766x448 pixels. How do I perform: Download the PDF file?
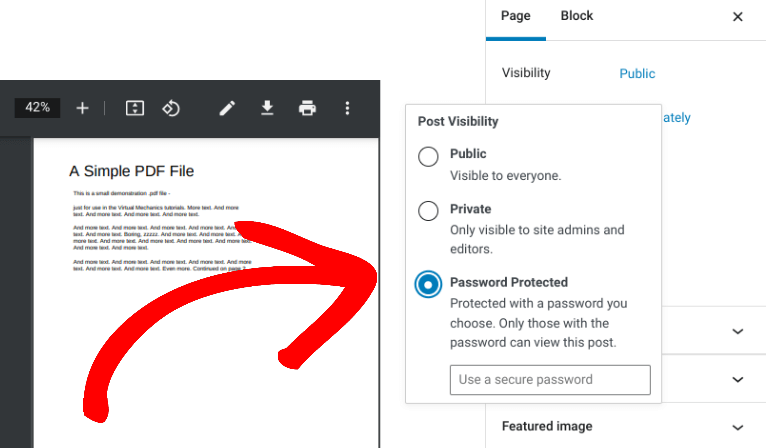point(267,108)
